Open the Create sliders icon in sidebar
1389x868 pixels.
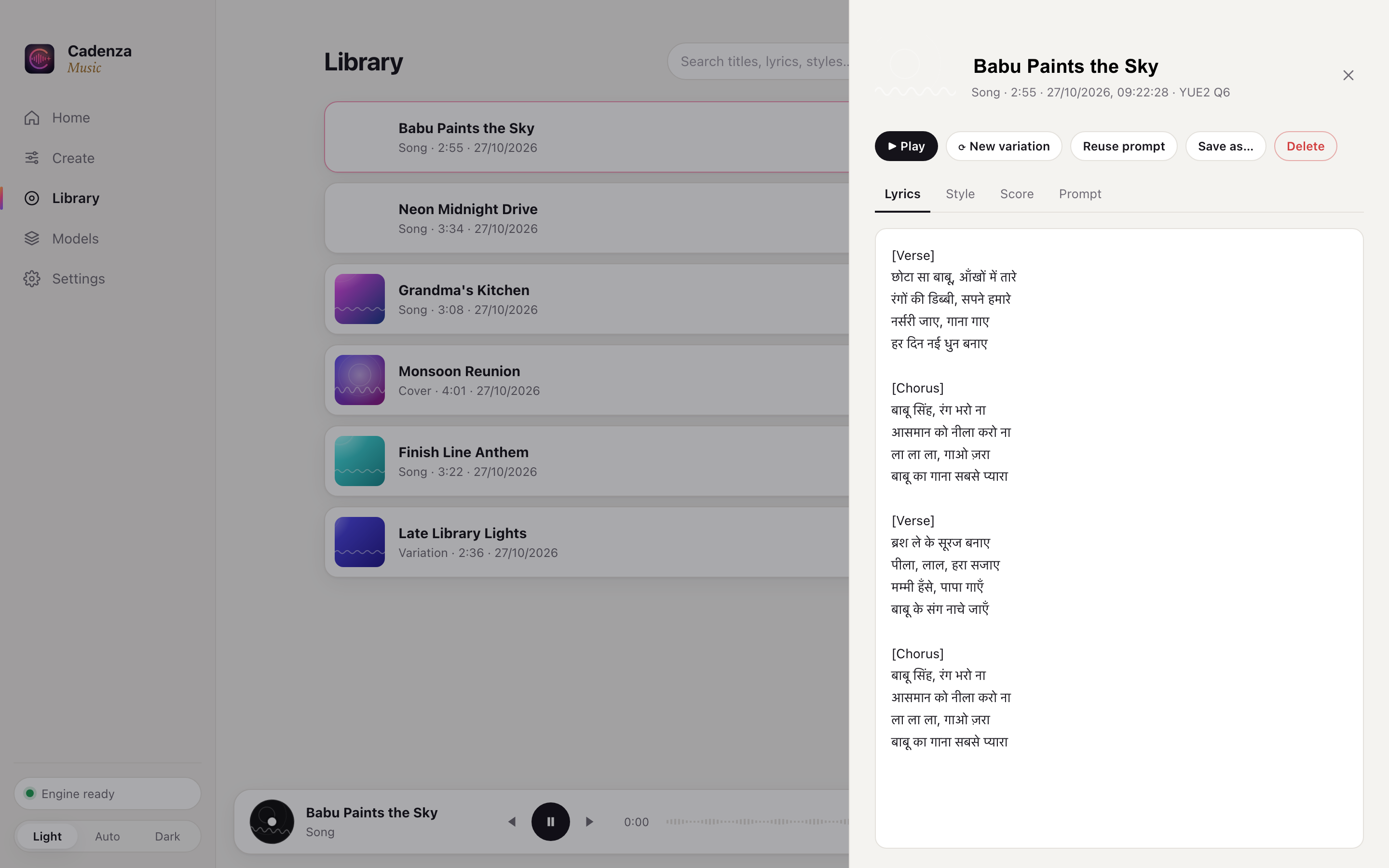click(x=32, y=158)
